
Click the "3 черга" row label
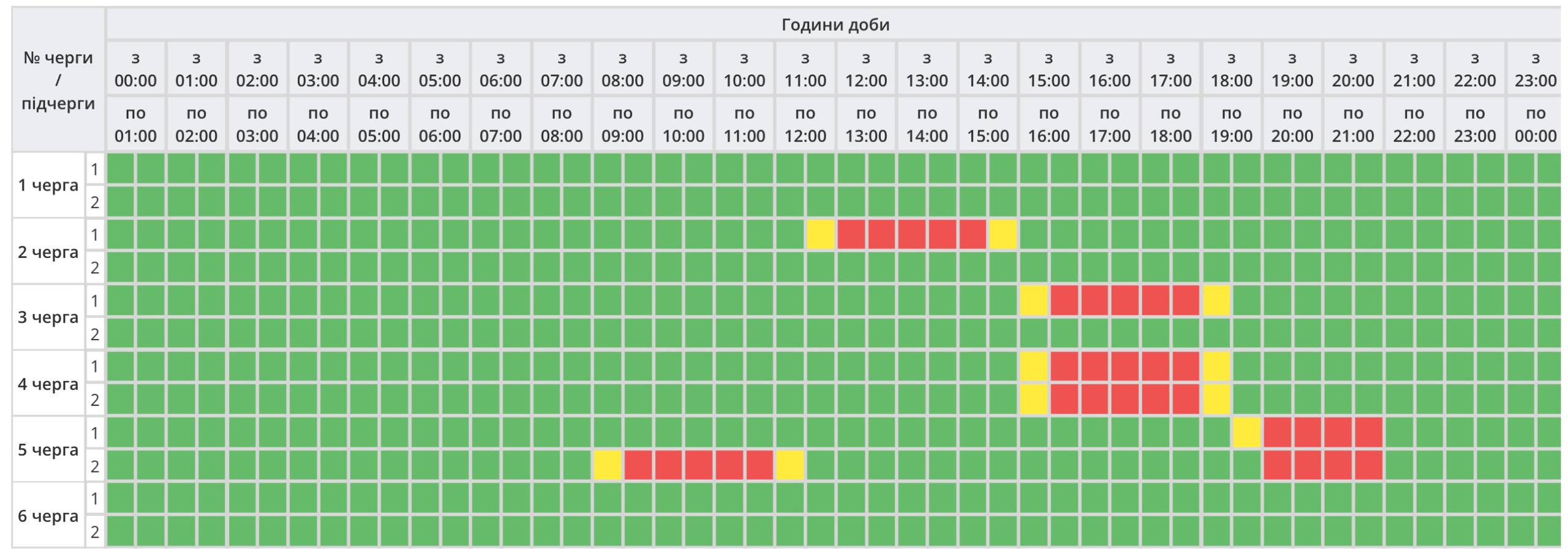tap(48, 317)
